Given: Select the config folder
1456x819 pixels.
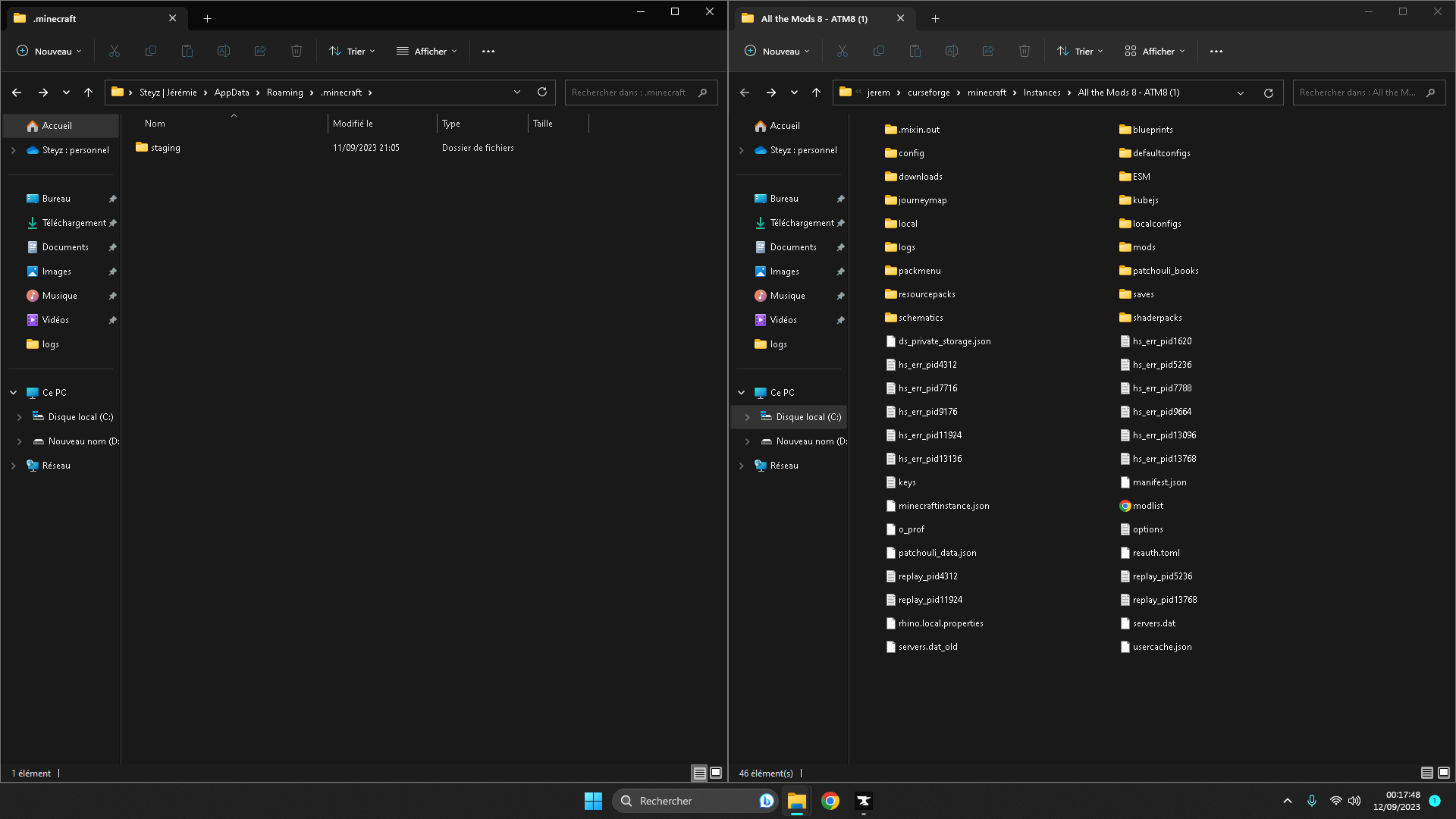Looking at the screenshot, I should click(904, 153).
